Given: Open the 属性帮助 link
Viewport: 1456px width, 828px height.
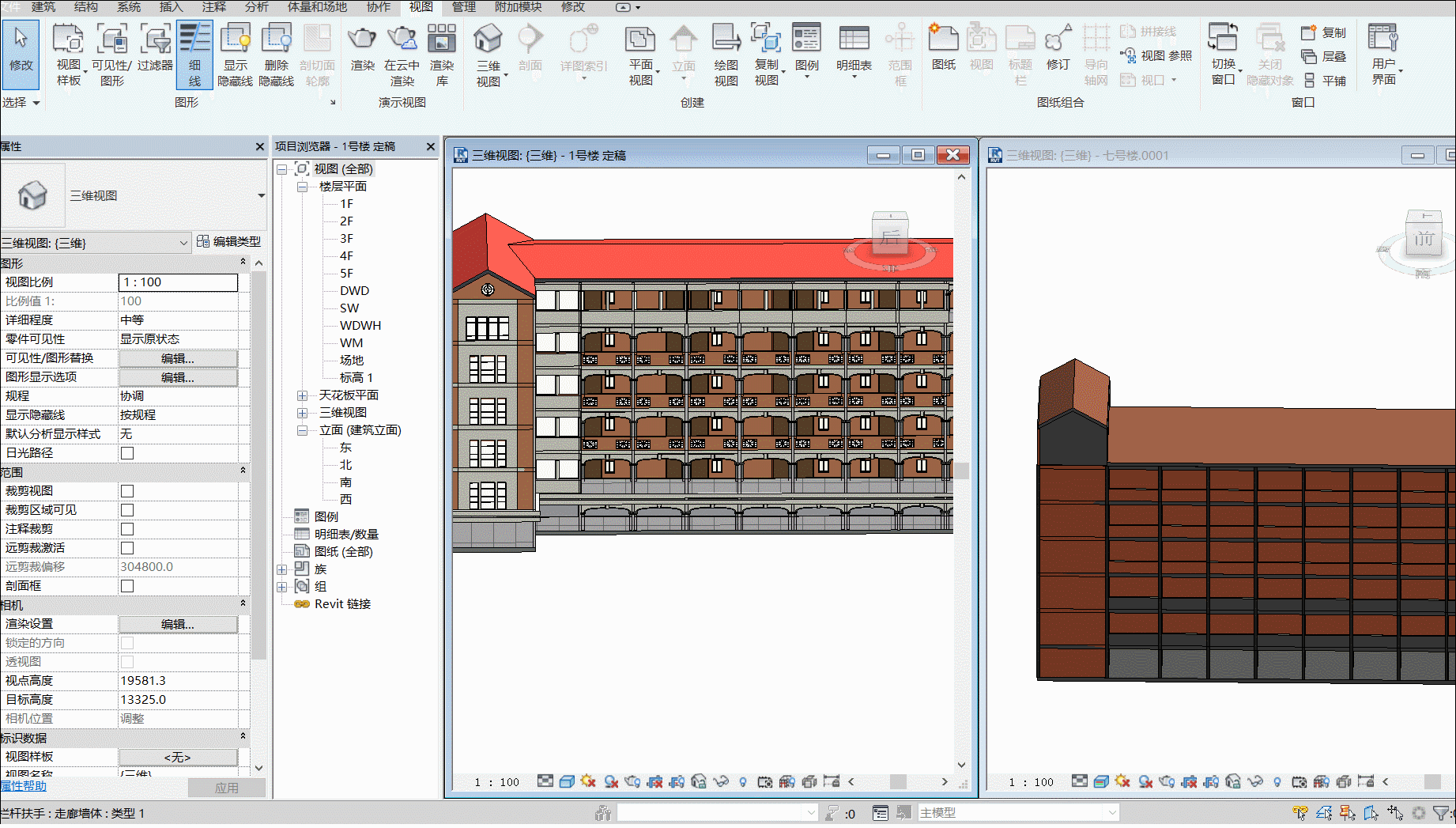Looking at the screenshot, I should [23, 786].
